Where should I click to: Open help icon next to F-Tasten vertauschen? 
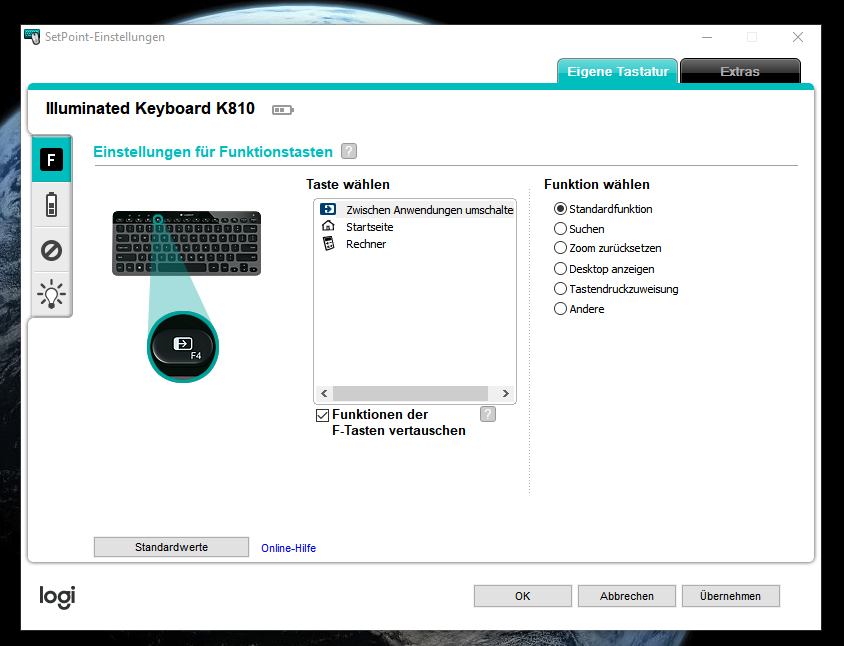pyautogui.click(x=488, y=414)
